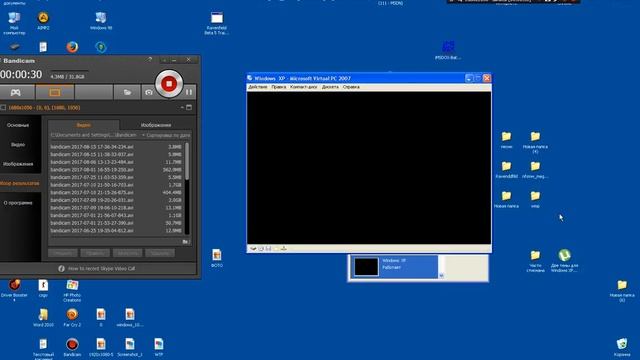This screenshot has height=360, width=640.
Task: Open Новая папка (4) folder on desktop
Action: 535,142
